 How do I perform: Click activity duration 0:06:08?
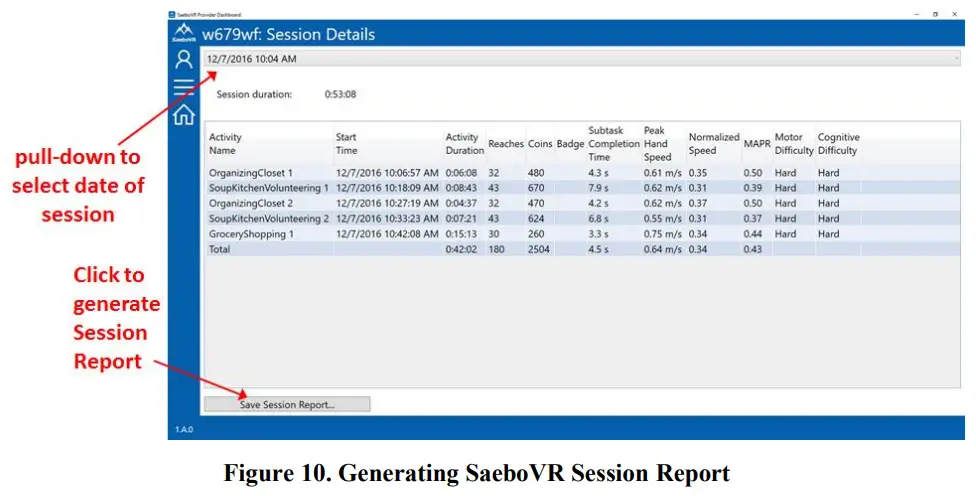tap(461, 173)
